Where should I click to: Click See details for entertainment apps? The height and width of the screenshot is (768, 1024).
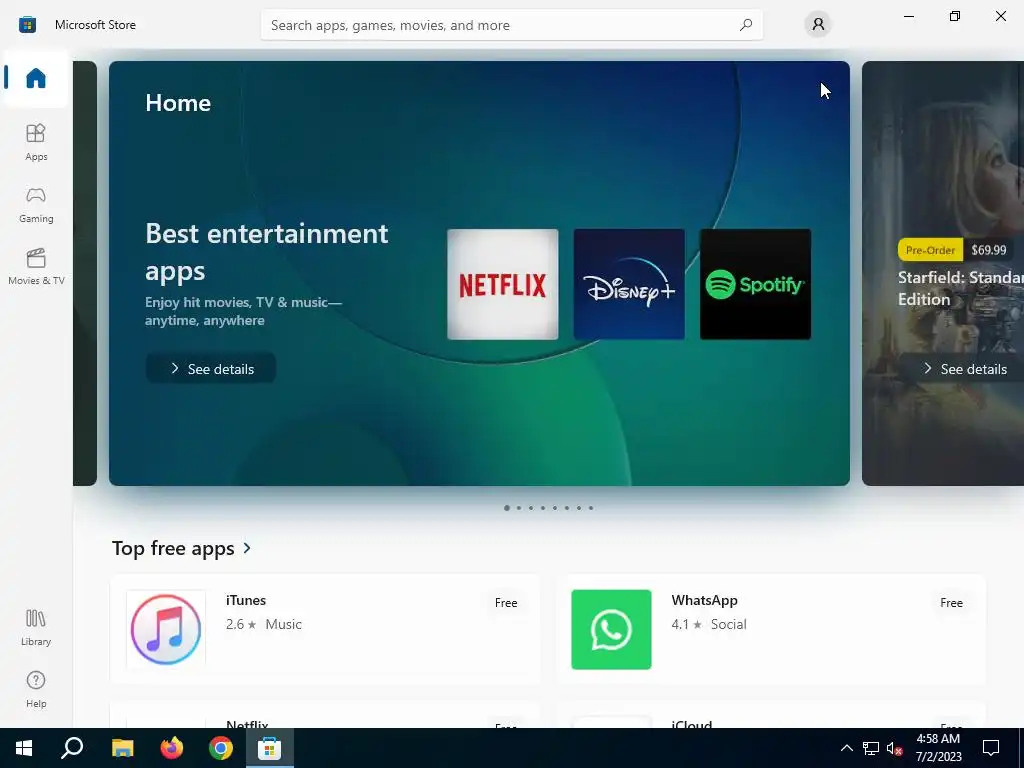pos(210,368)
